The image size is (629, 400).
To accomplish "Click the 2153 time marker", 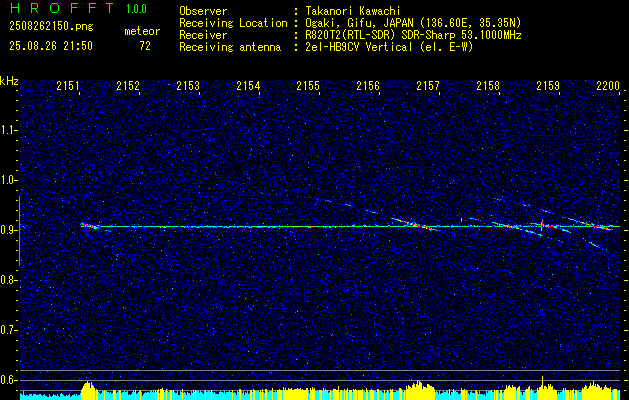I will 188,86.
